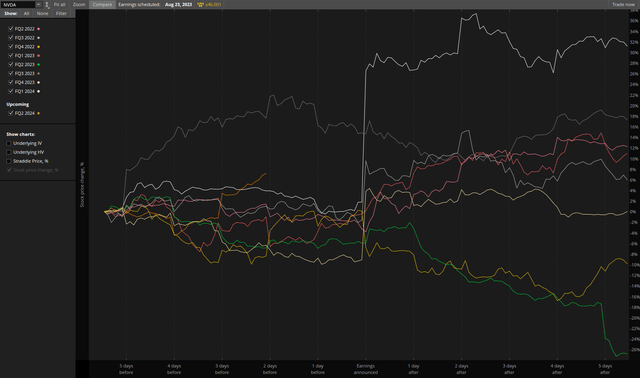Click the 2 days after axis label
This screenshot has width=640, height=378.
461,369
